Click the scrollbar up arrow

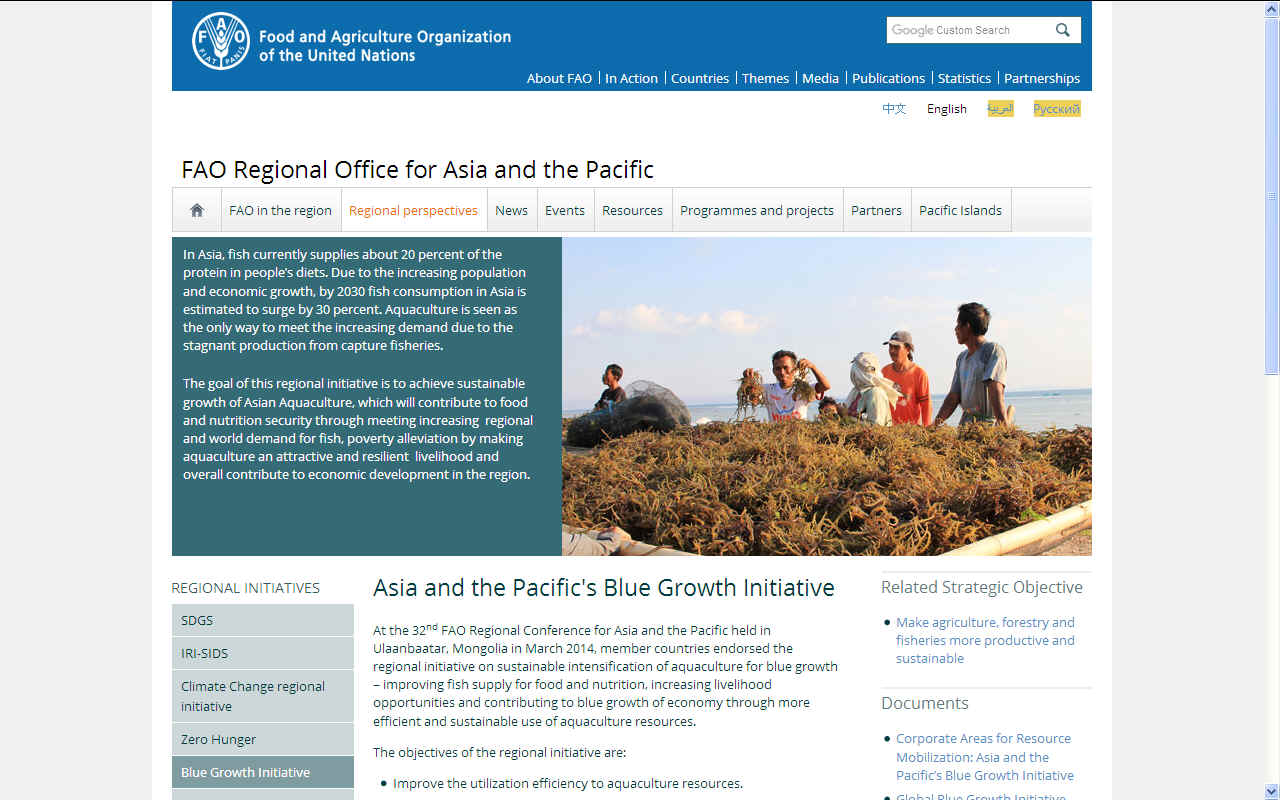[1272, 8]
